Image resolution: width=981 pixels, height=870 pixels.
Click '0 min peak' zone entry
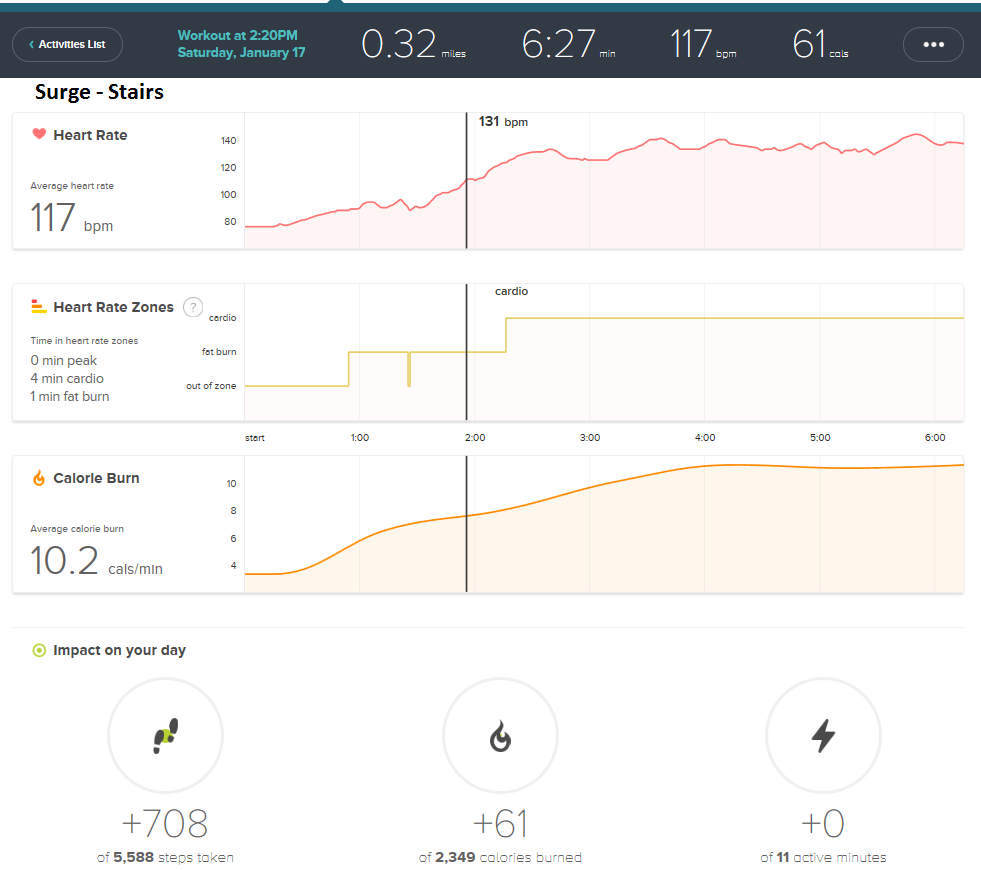coord(64,360)
